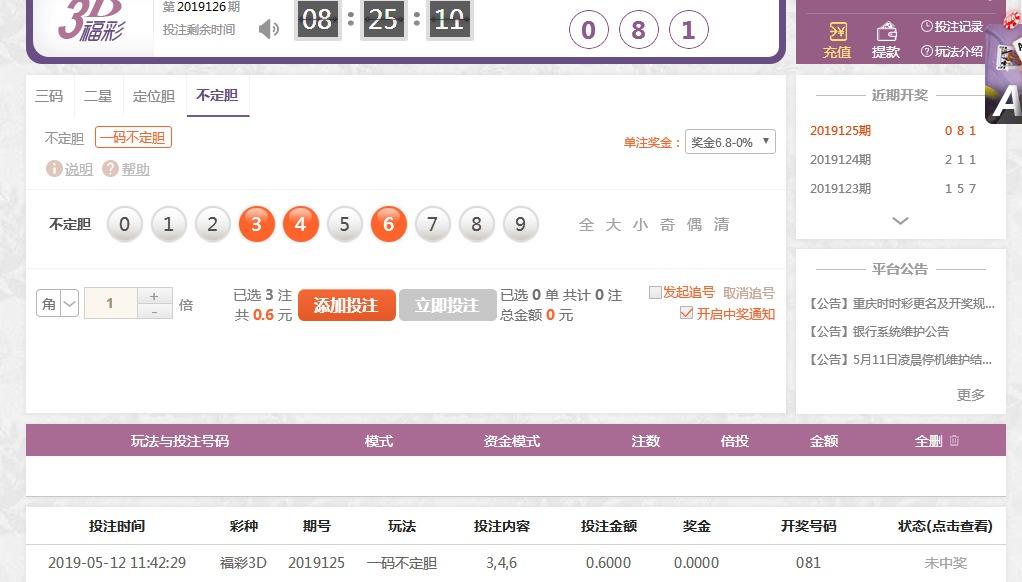This screenshot has width=1022, height=582.
Task: Deselect orange number ball 6
Action: 388,224
